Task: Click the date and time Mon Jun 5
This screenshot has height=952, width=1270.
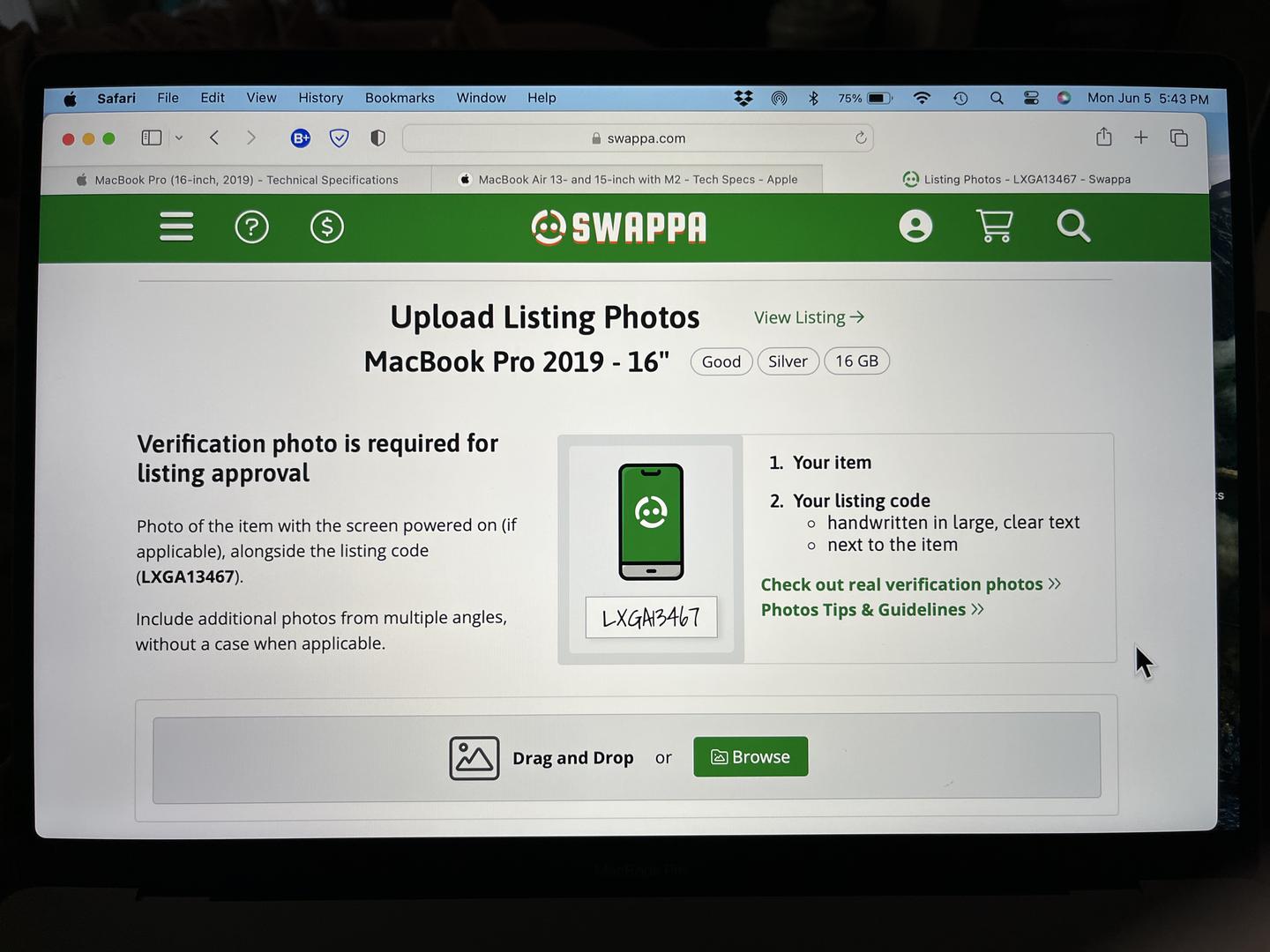Action: [1147, 99]
